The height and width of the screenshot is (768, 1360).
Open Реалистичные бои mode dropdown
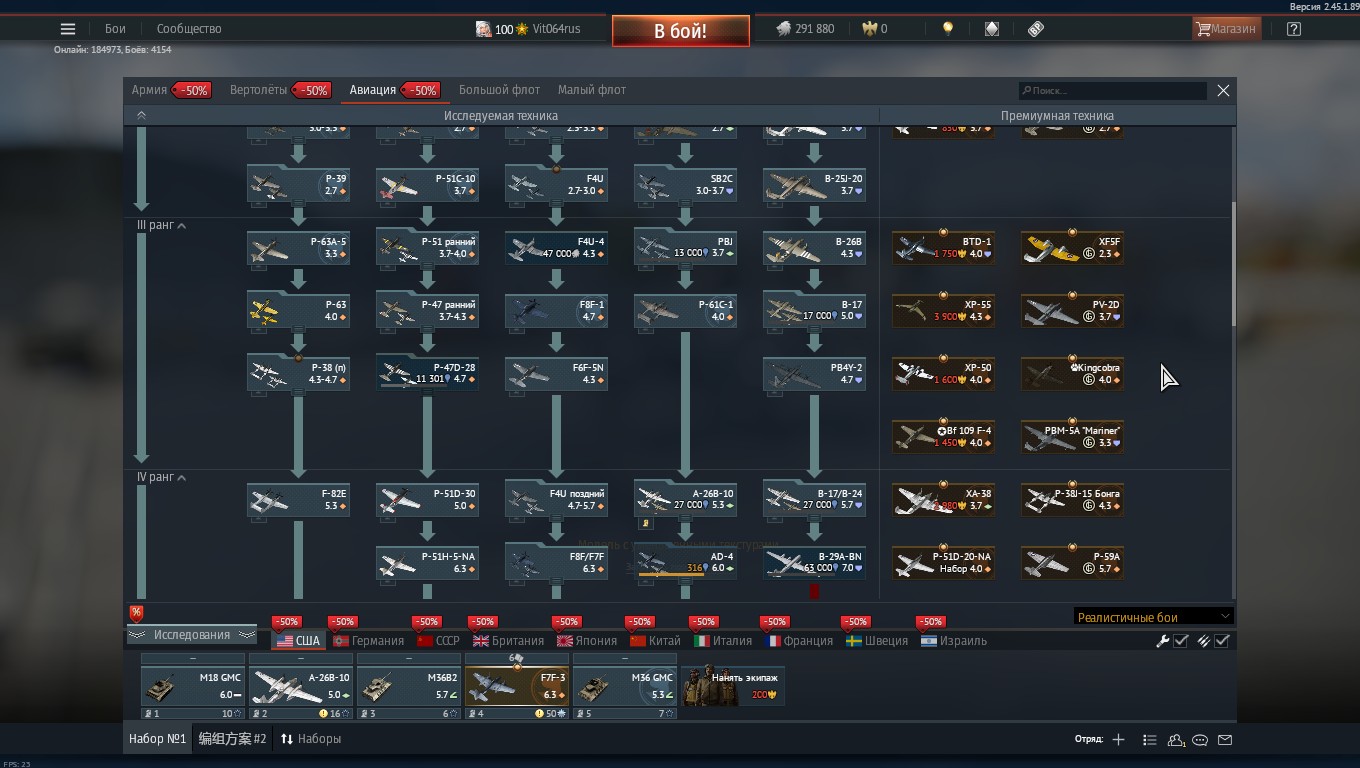tap(1153, 617)
